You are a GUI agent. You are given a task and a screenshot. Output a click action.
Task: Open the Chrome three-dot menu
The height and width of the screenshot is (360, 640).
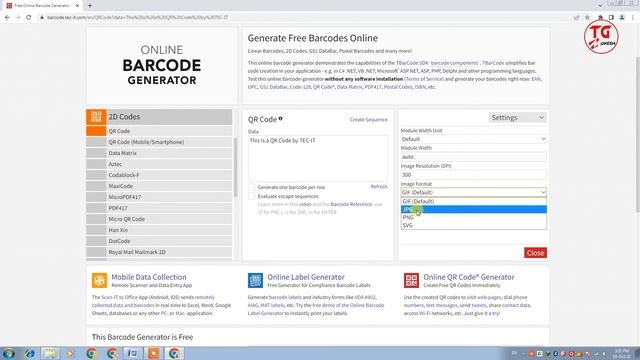coord(633,18)
